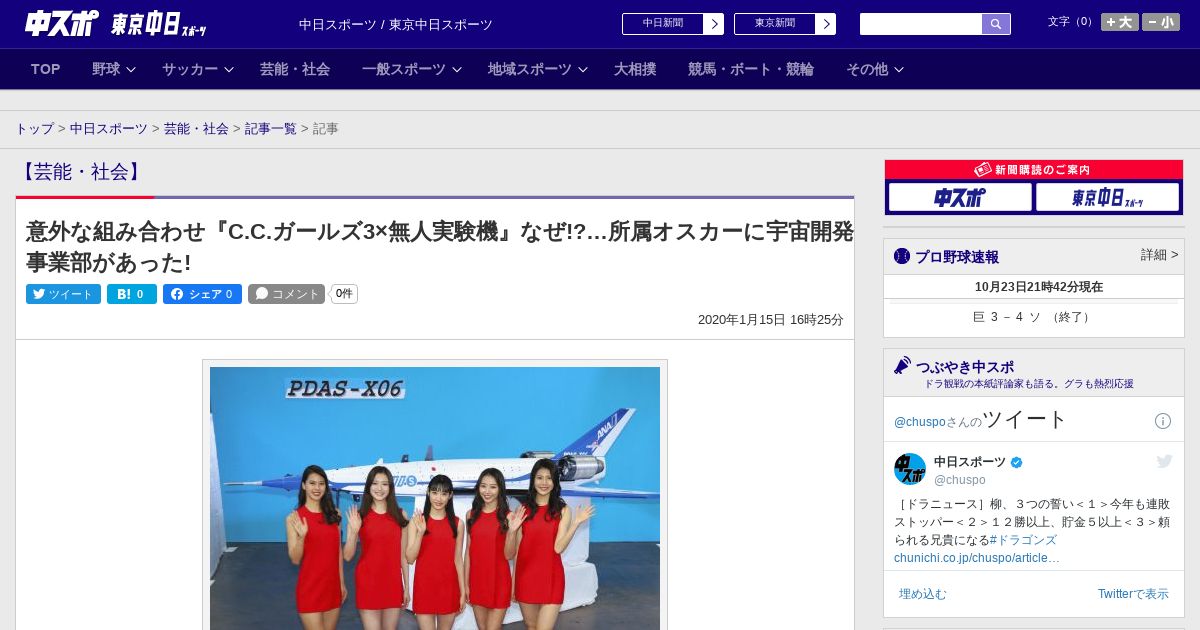Click the article date 2020年1月15日 16時25分
This screenshot has width=1200, height=630.
(771, 320)
